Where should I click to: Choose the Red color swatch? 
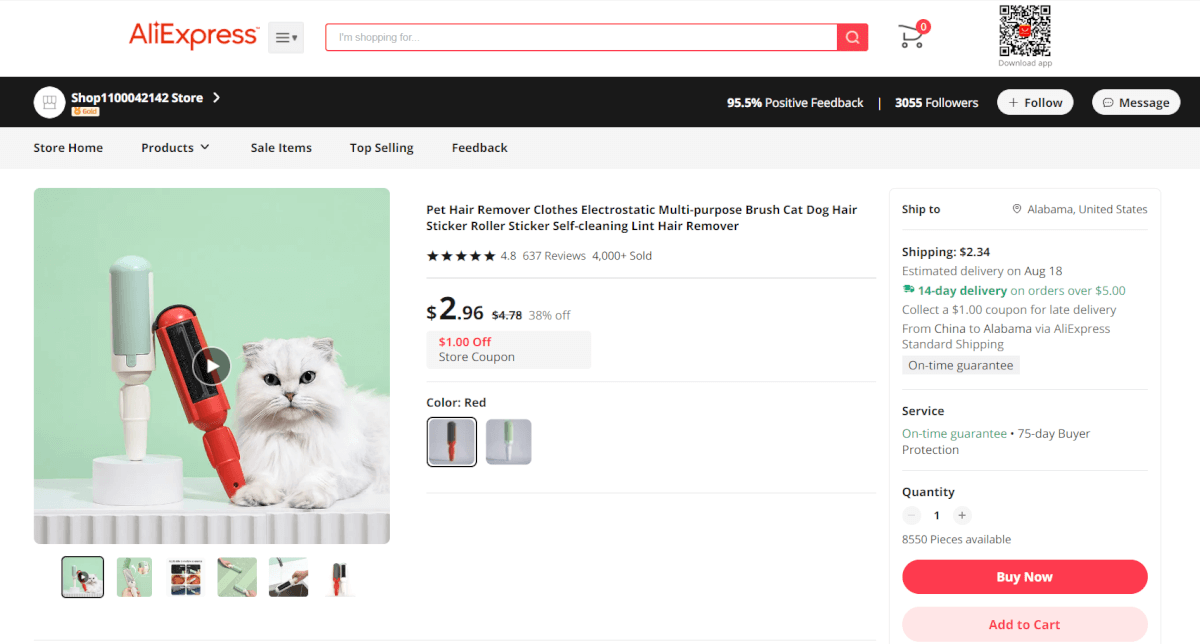[452, 442]
